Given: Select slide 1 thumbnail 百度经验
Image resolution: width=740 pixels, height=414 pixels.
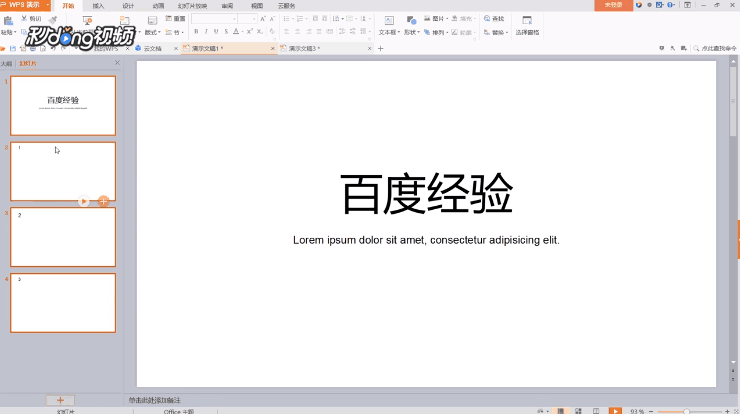Looking at the screenshot, I should point(63,106).
